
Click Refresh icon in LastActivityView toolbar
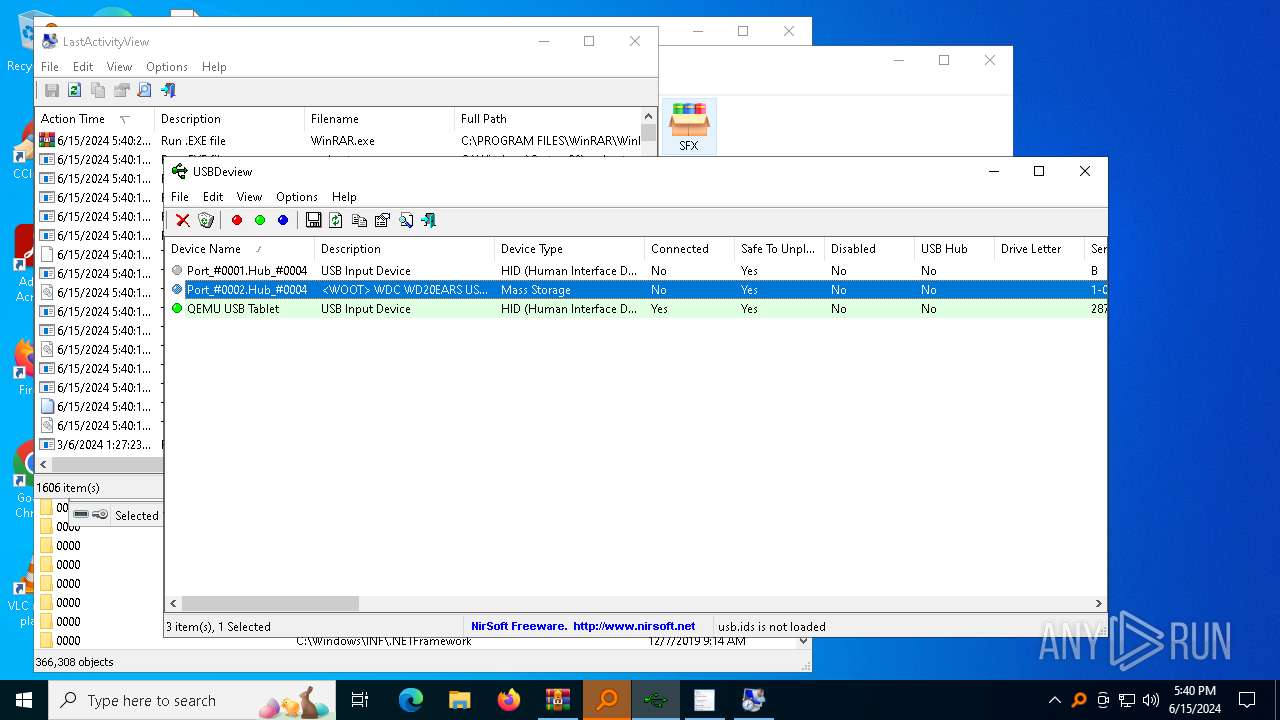point(75,90)
